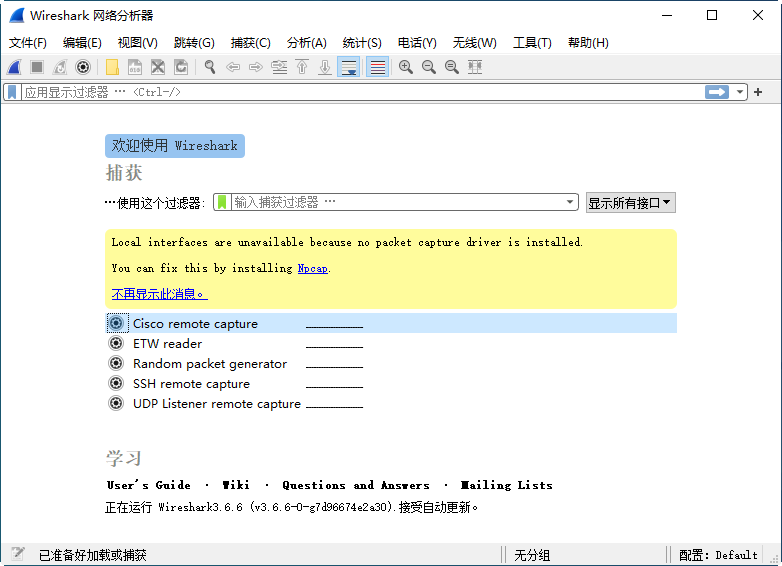
Task: Click gear icon beside SSH remote capture
Action: click(116, 383)
